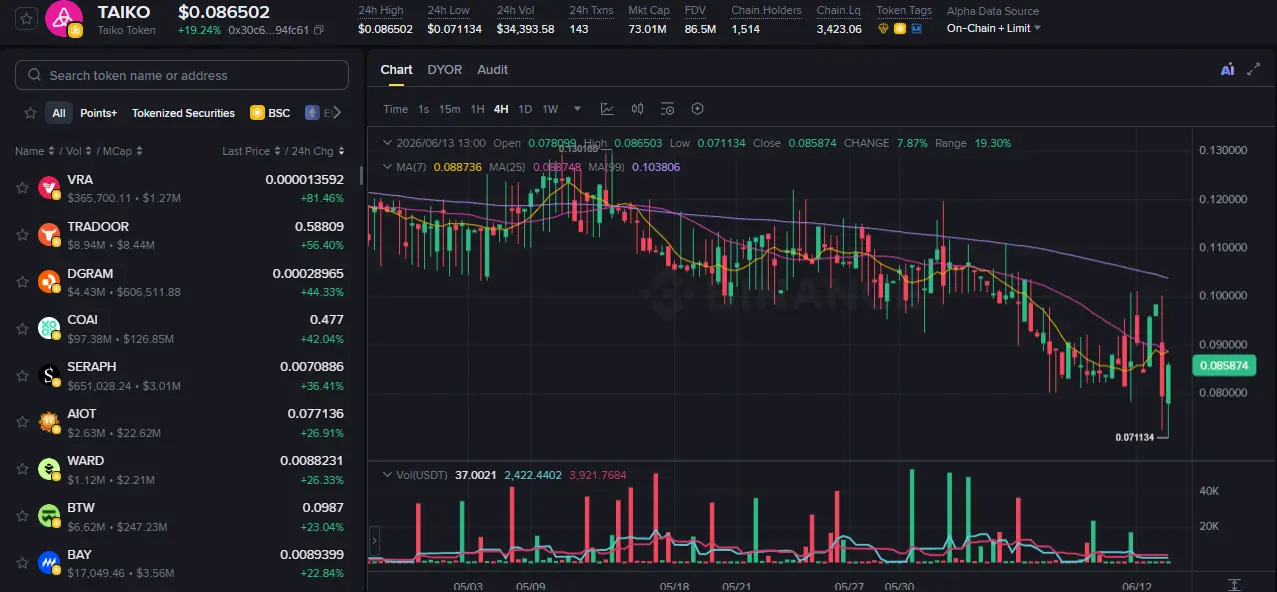
Task: Focus the search token name field
Action: click(x=182, y=75)
